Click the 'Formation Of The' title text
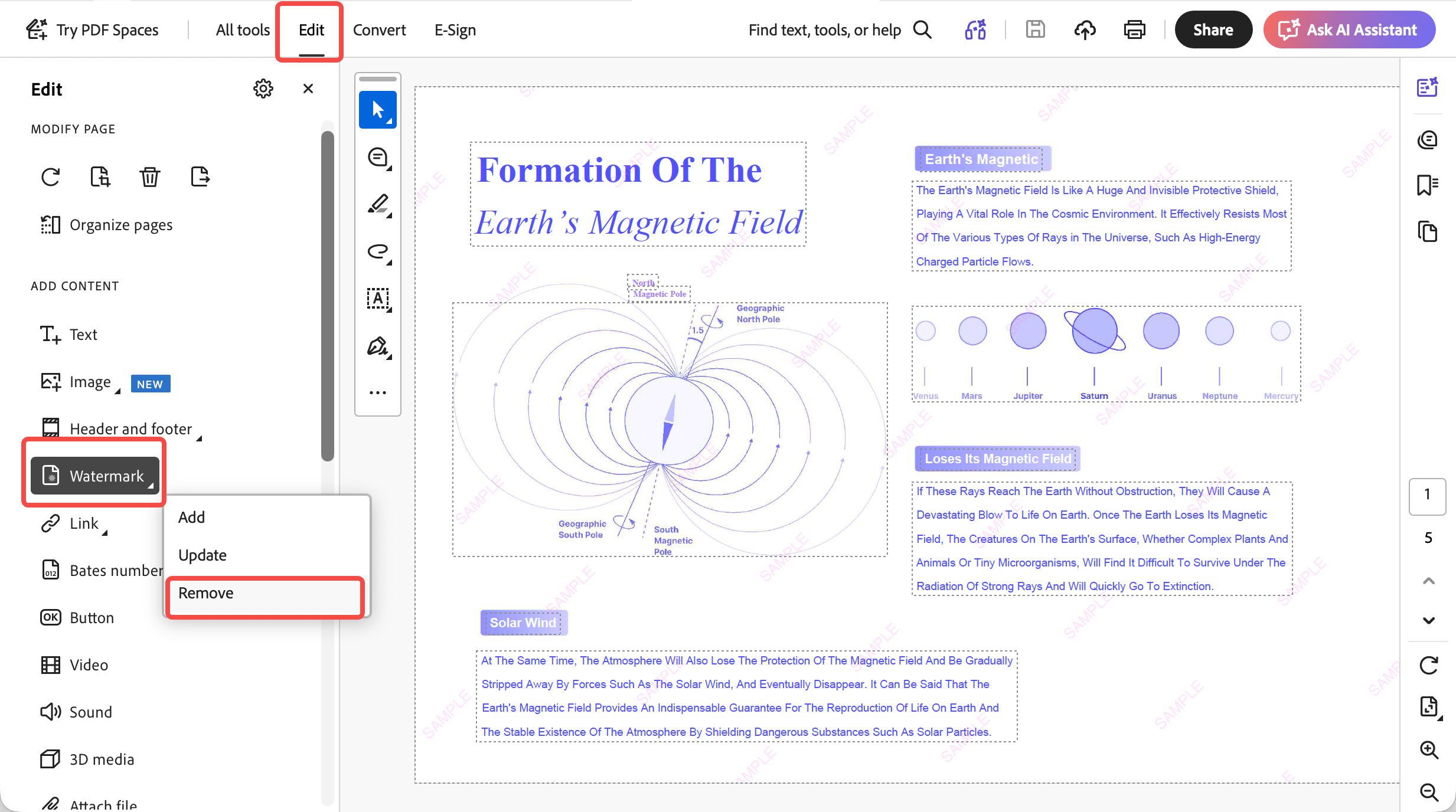1456x812 pixels. pos(619,171)
